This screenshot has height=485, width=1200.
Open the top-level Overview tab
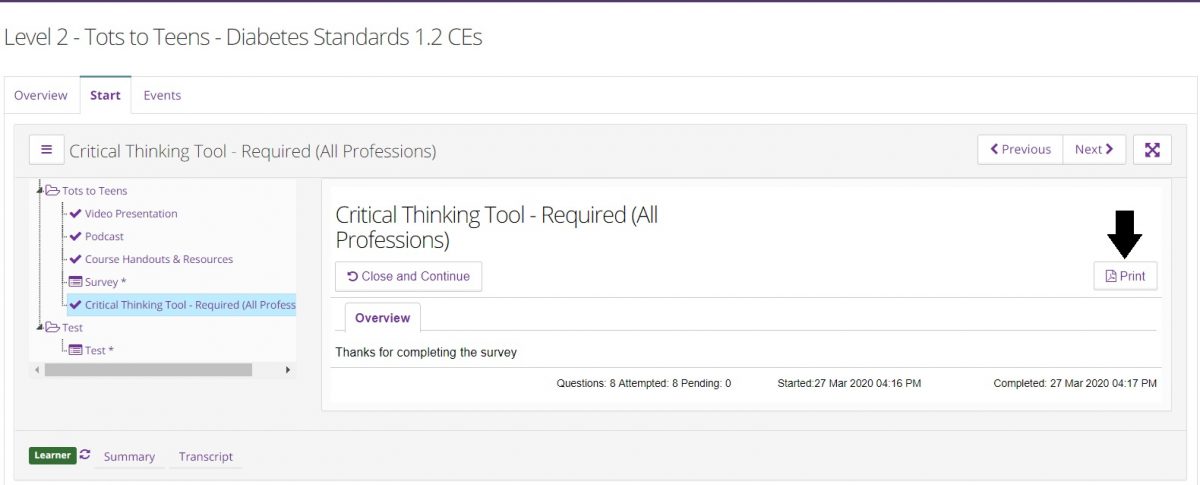click(x=41, y=96)
